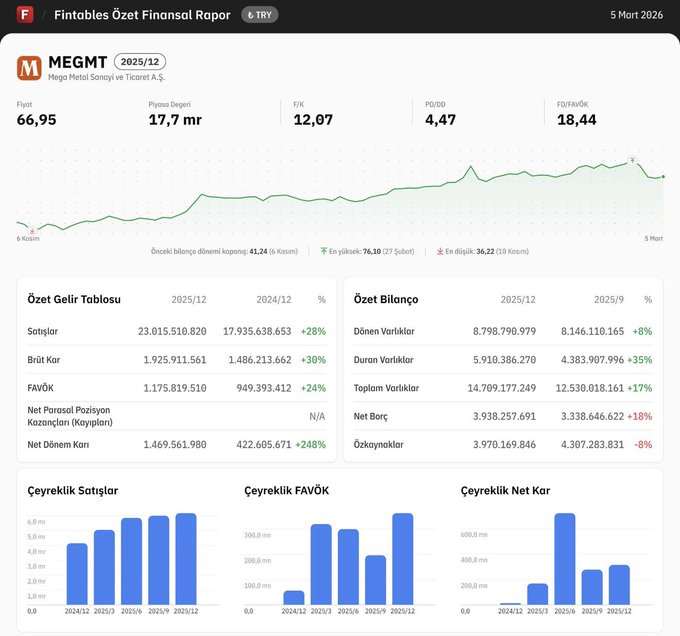The image size is (680, 636).
Task: Click the En düşük 36,22 value
Action: coord(487,251)
